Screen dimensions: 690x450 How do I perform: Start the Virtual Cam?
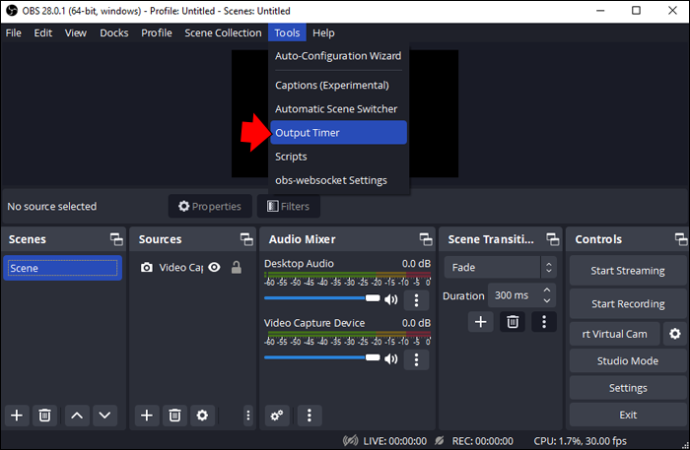pyautogui.click(x=615, y=334)
